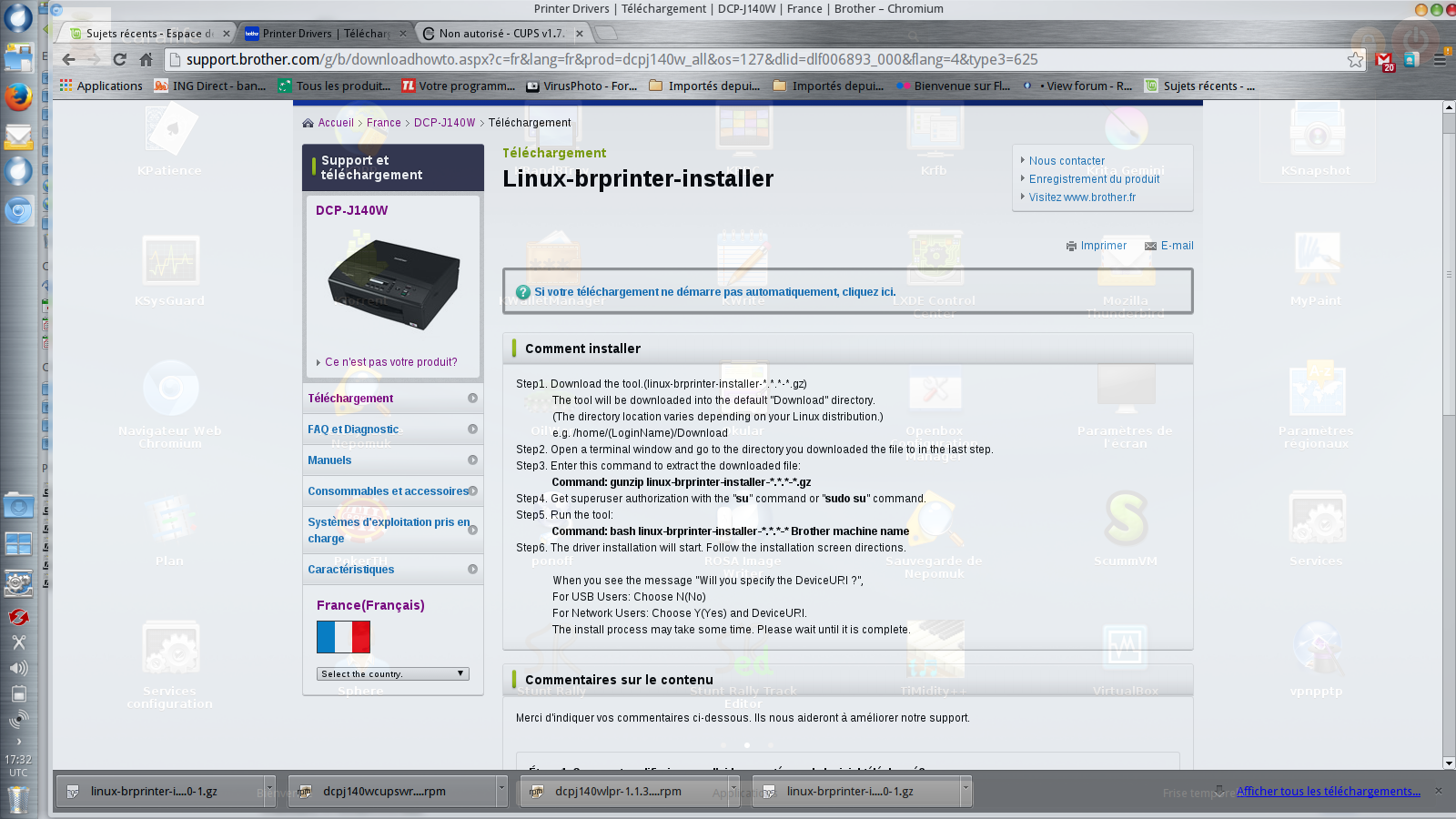Viewport: 1456px width, 819px height.
Task: Go back to the previous page
Action: (x=69, y=59)
